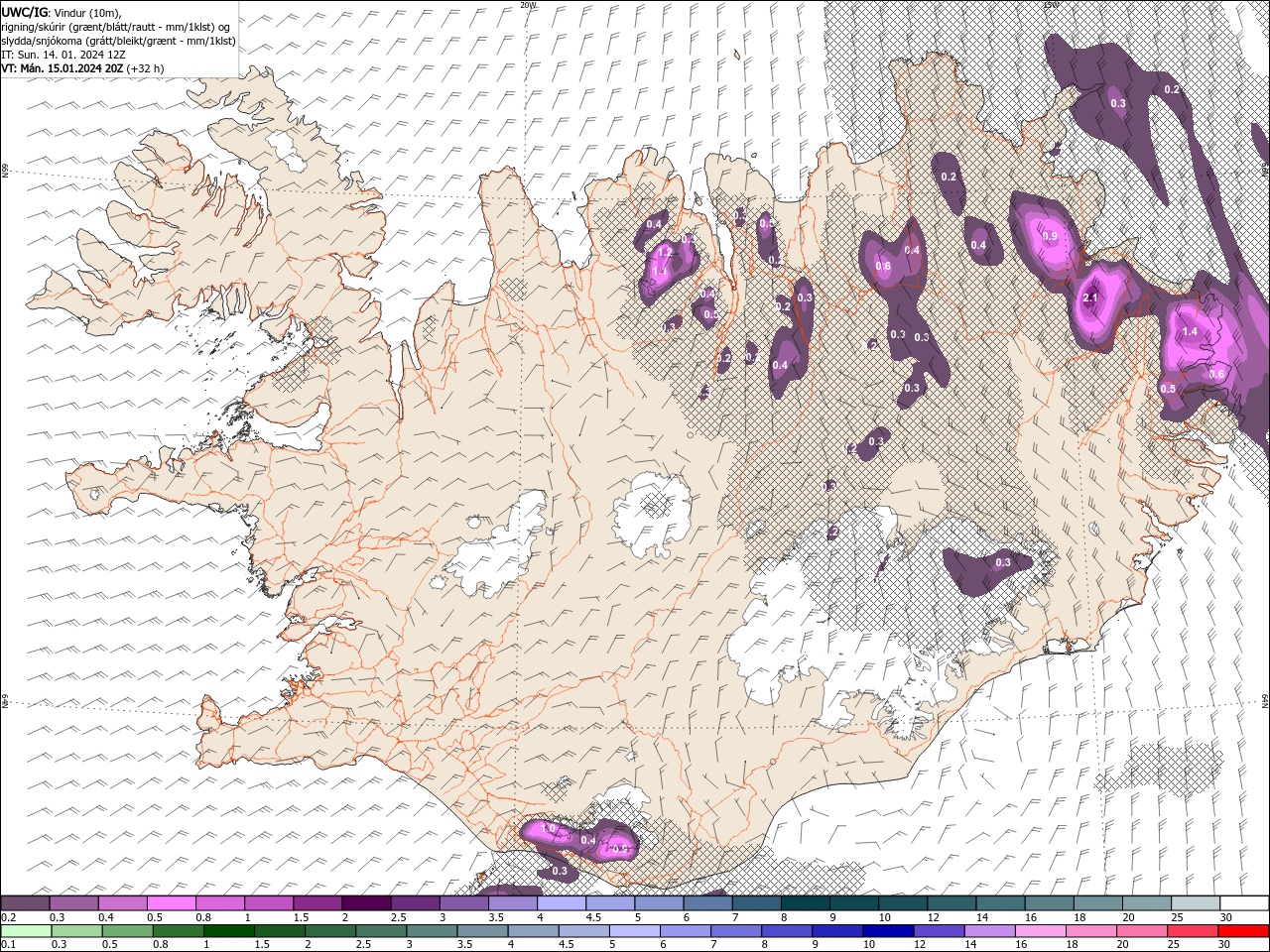Pick the bottom-row green swatch starting at 0.5

tap(127, 931)
